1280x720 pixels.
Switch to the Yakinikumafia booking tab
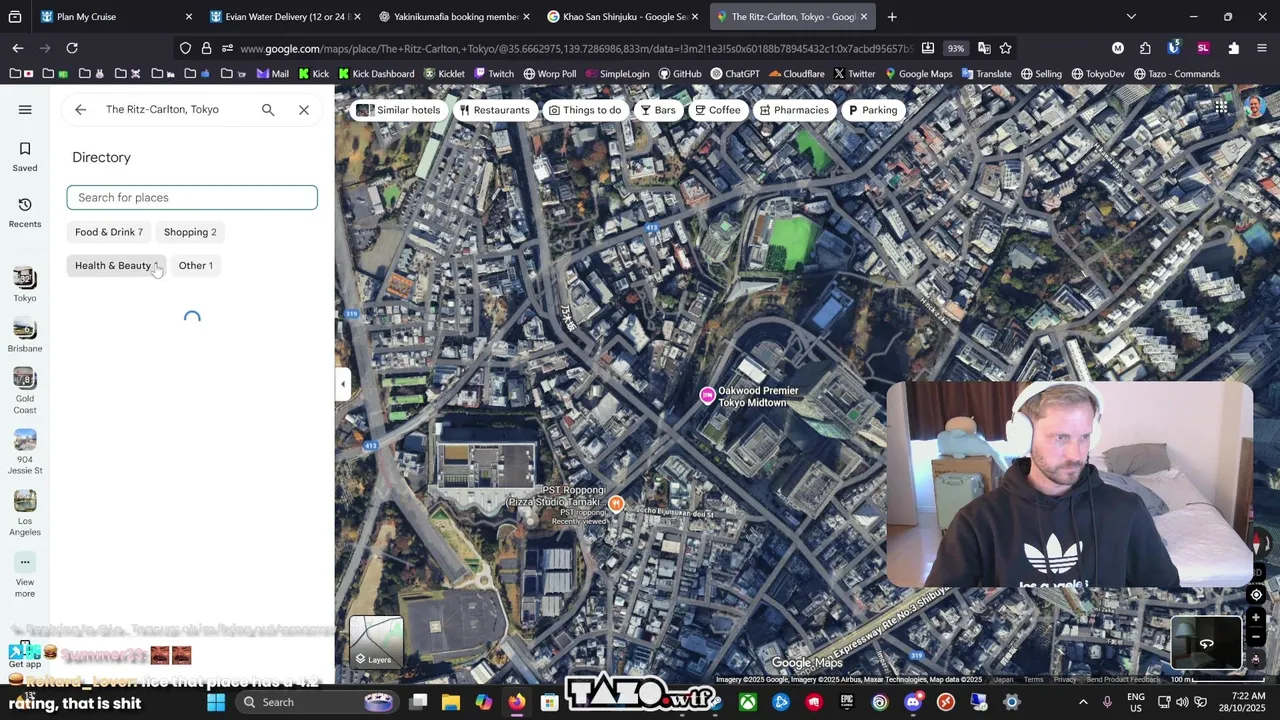pyautogui.click(x=452, y=17)
